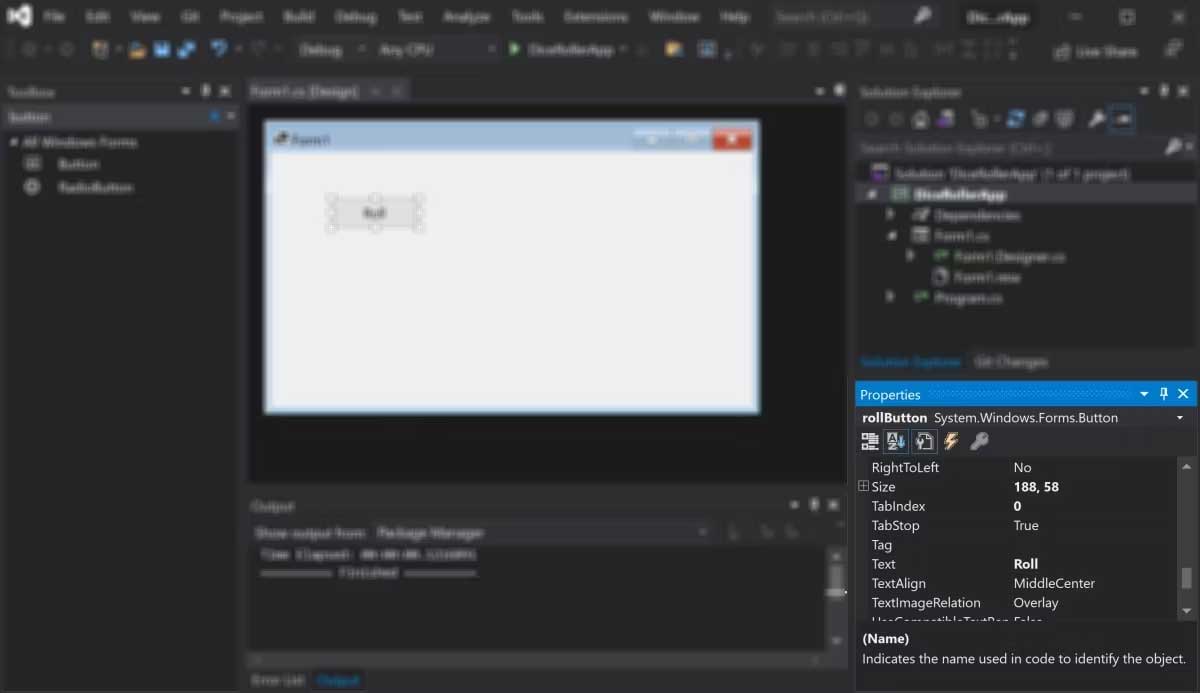Select the Roll button on the form
The height and width of the screenshot is (693, 1200).
coord(375,212)
